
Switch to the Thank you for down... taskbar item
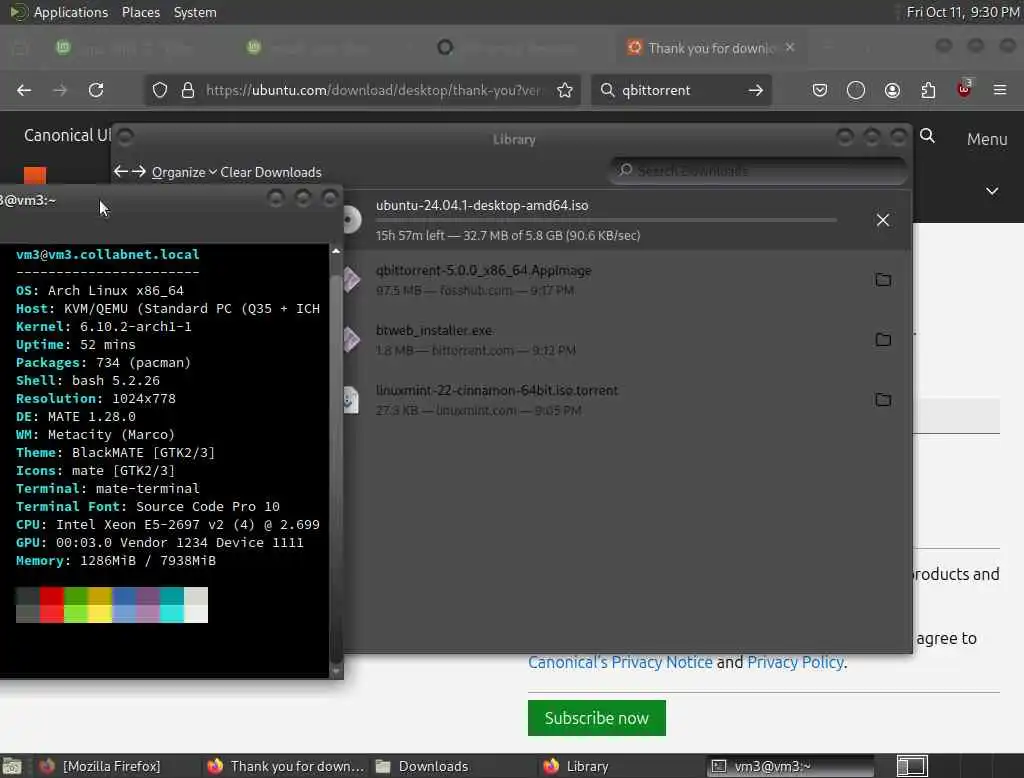pyautogui.click(x=285, y=766)
